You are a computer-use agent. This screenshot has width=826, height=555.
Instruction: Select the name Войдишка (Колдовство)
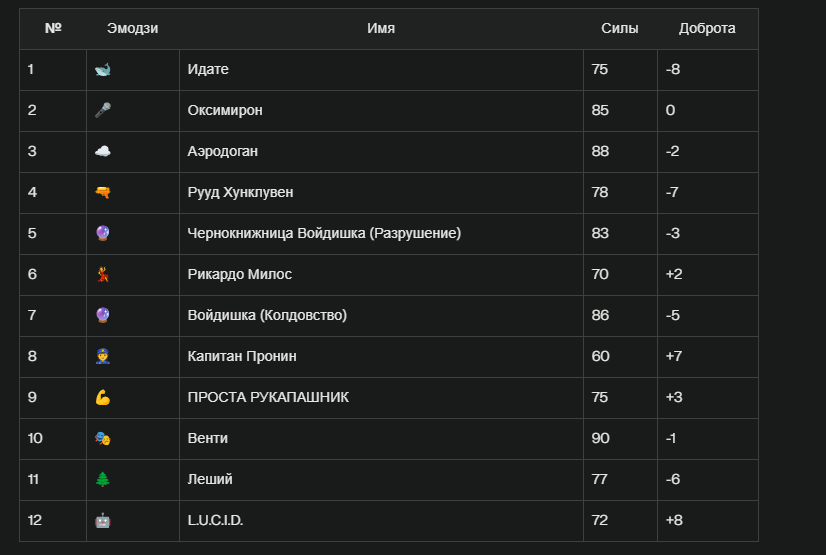(267, 315)
